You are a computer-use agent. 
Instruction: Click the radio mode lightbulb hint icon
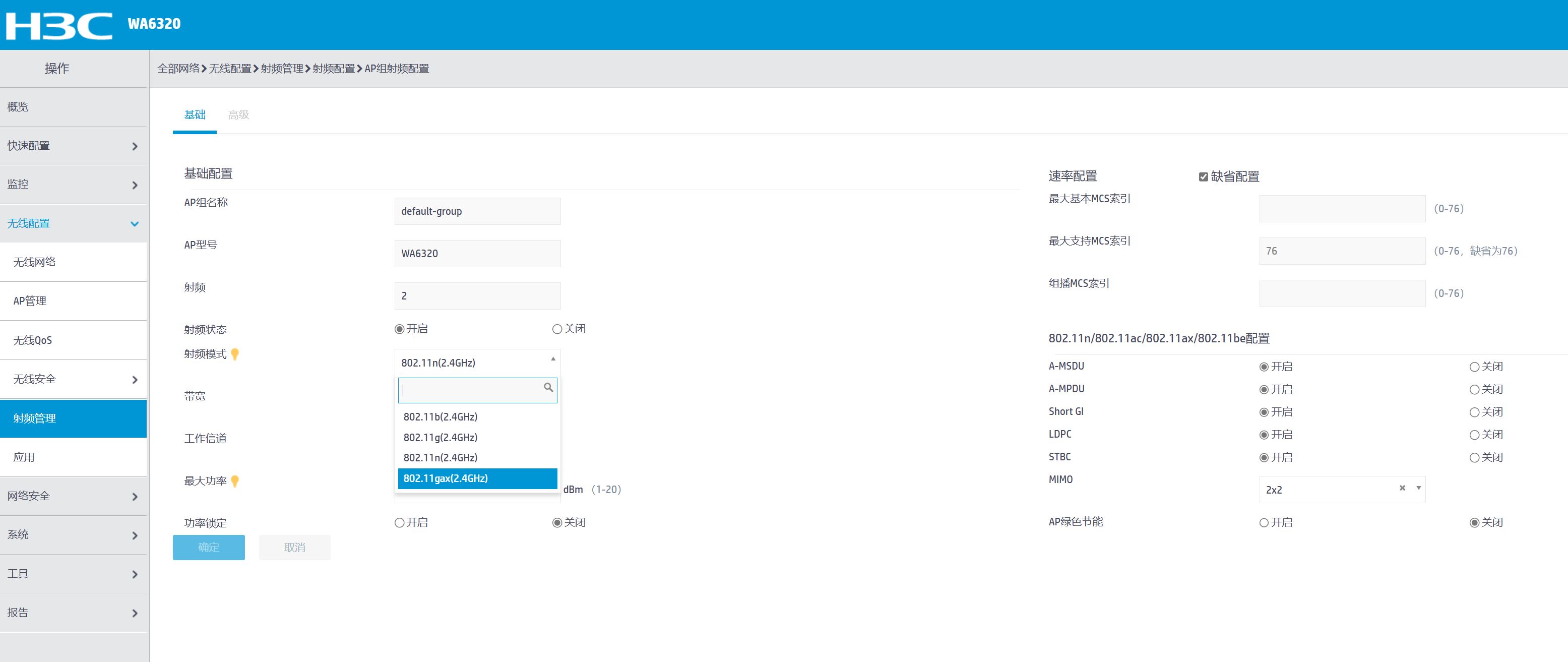coord(235,354)
